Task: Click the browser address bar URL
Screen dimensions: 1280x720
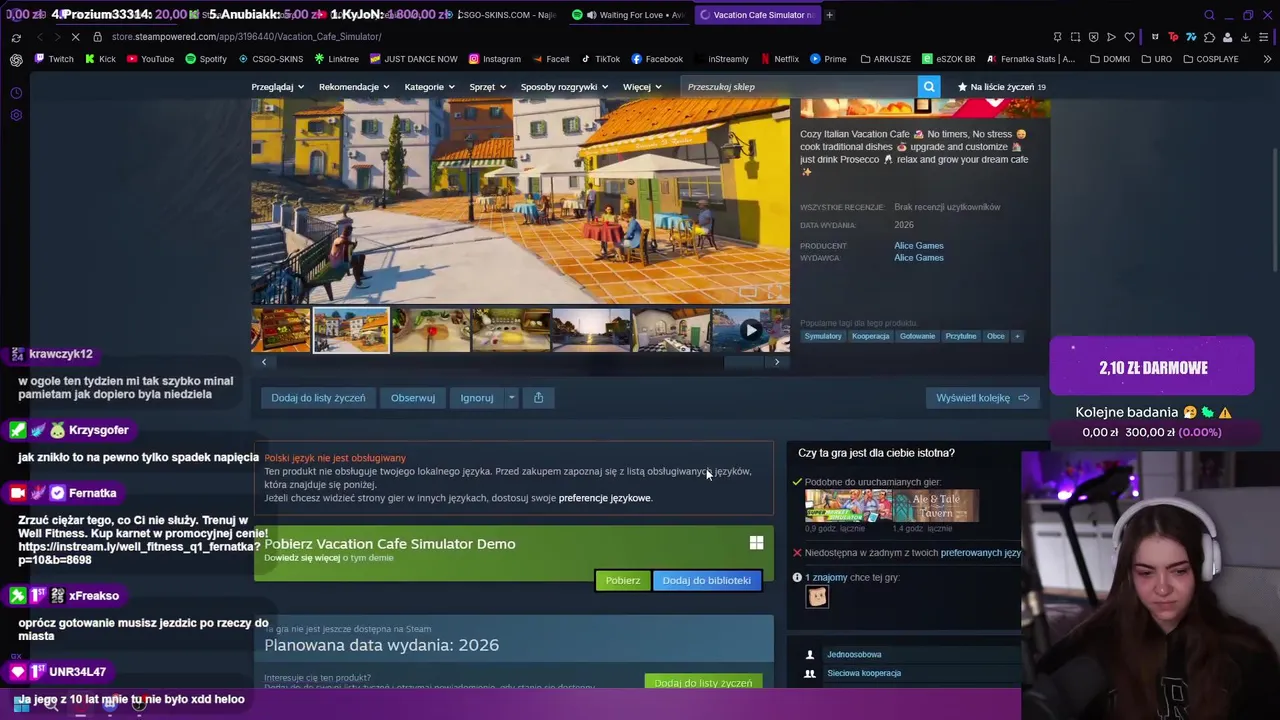Action: point(246,37)
